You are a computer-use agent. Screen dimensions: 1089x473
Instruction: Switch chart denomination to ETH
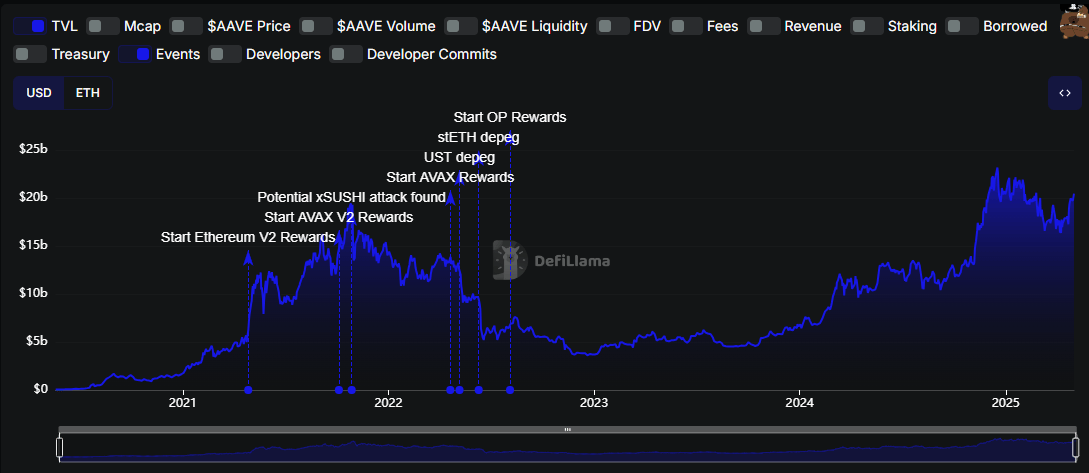(88, 93)
